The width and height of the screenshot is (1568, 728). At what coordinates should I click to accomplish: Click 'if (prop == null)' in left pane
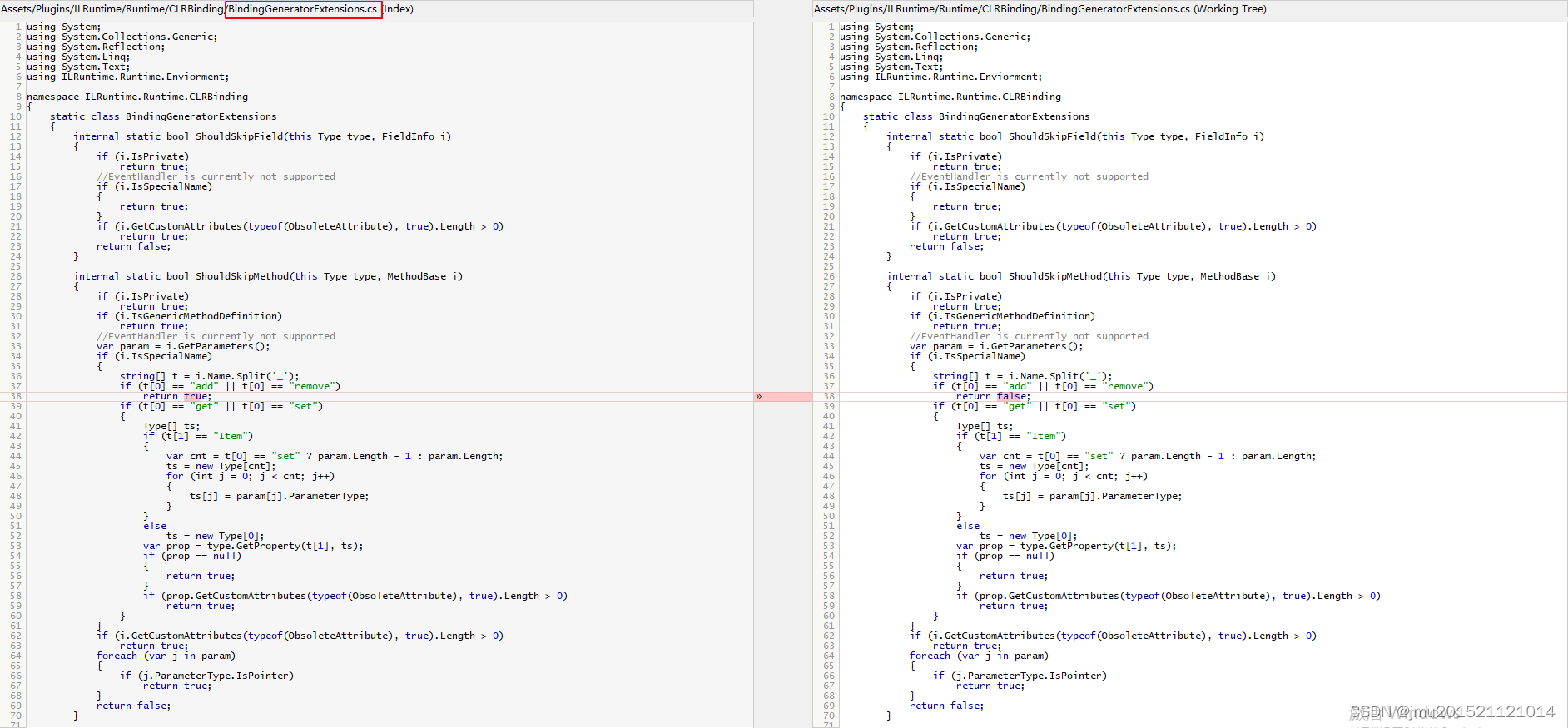tap(192, 556)
